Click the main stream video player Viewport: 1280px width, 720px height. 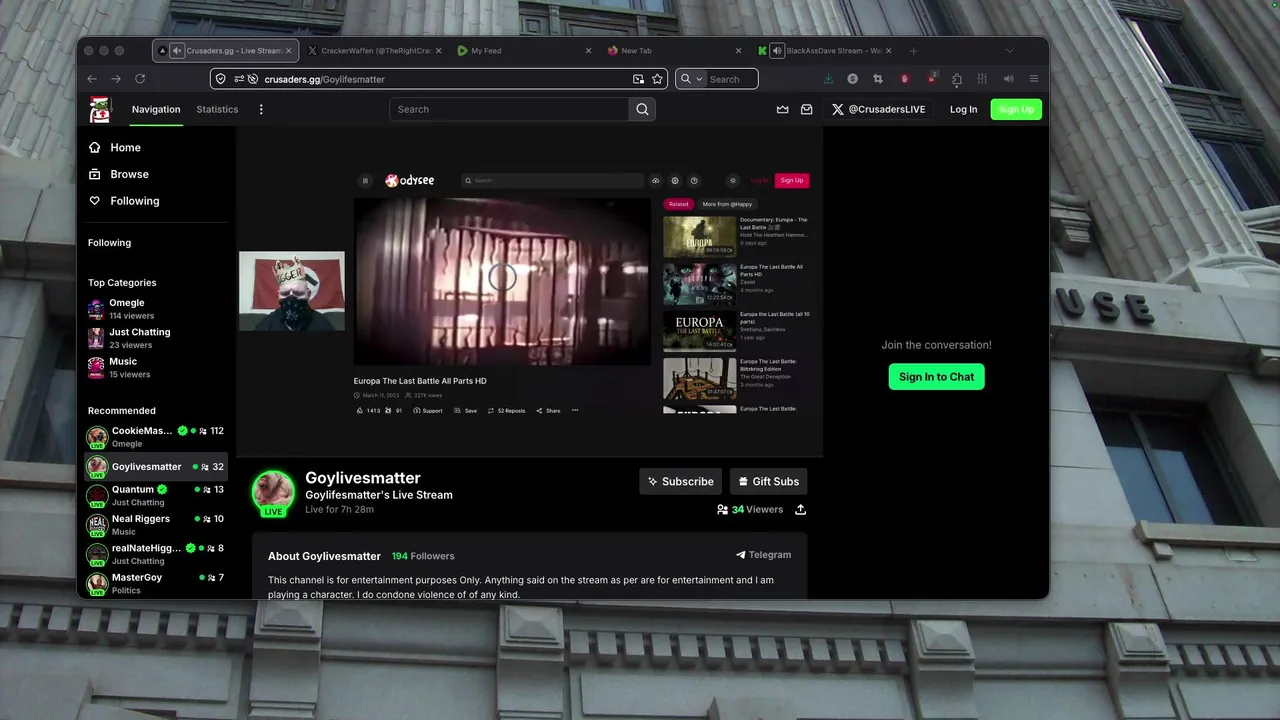[x=529, y=292]
